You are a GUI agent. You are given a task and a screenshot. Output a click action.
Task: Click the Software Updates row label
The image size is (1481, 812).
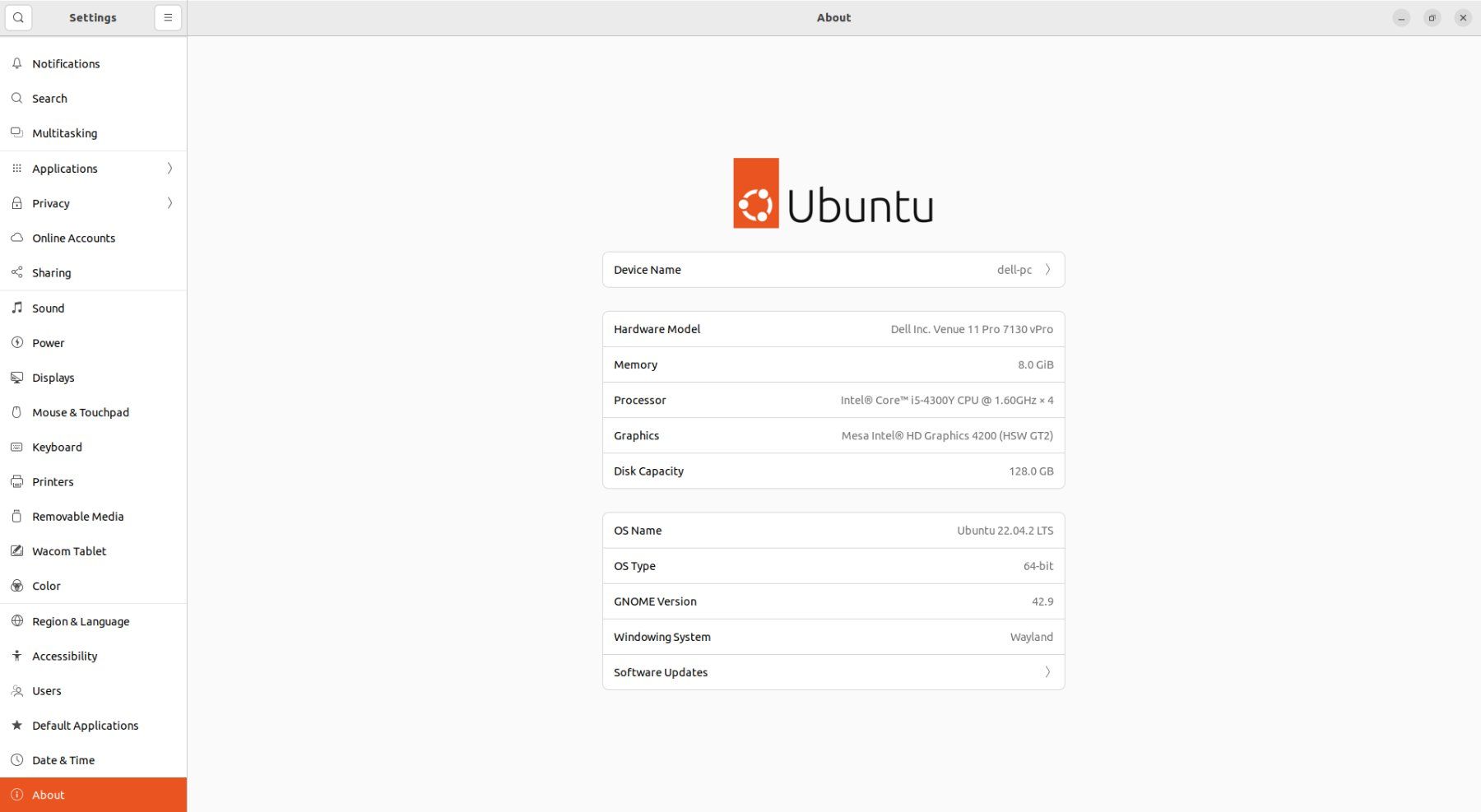(661, 672)
